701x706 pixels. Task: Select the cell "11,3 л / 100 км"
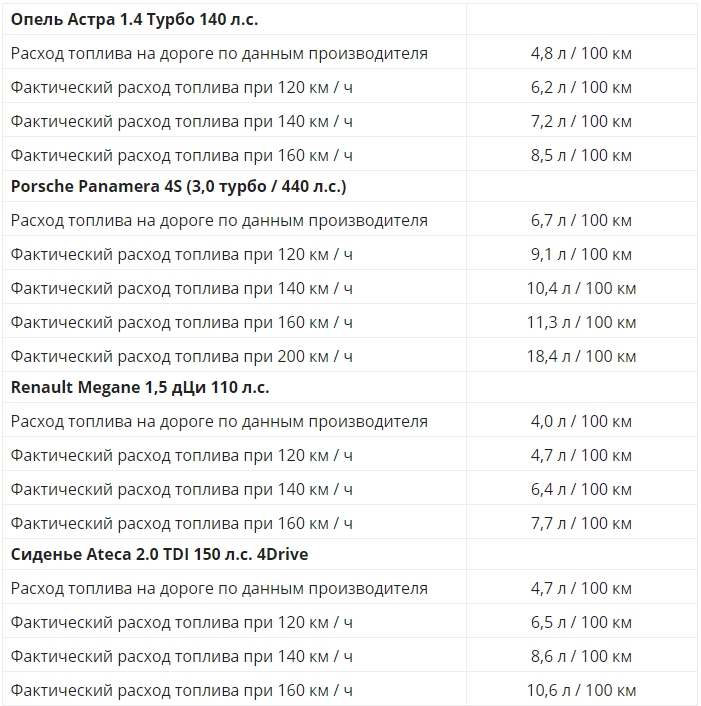coord(581,322)
